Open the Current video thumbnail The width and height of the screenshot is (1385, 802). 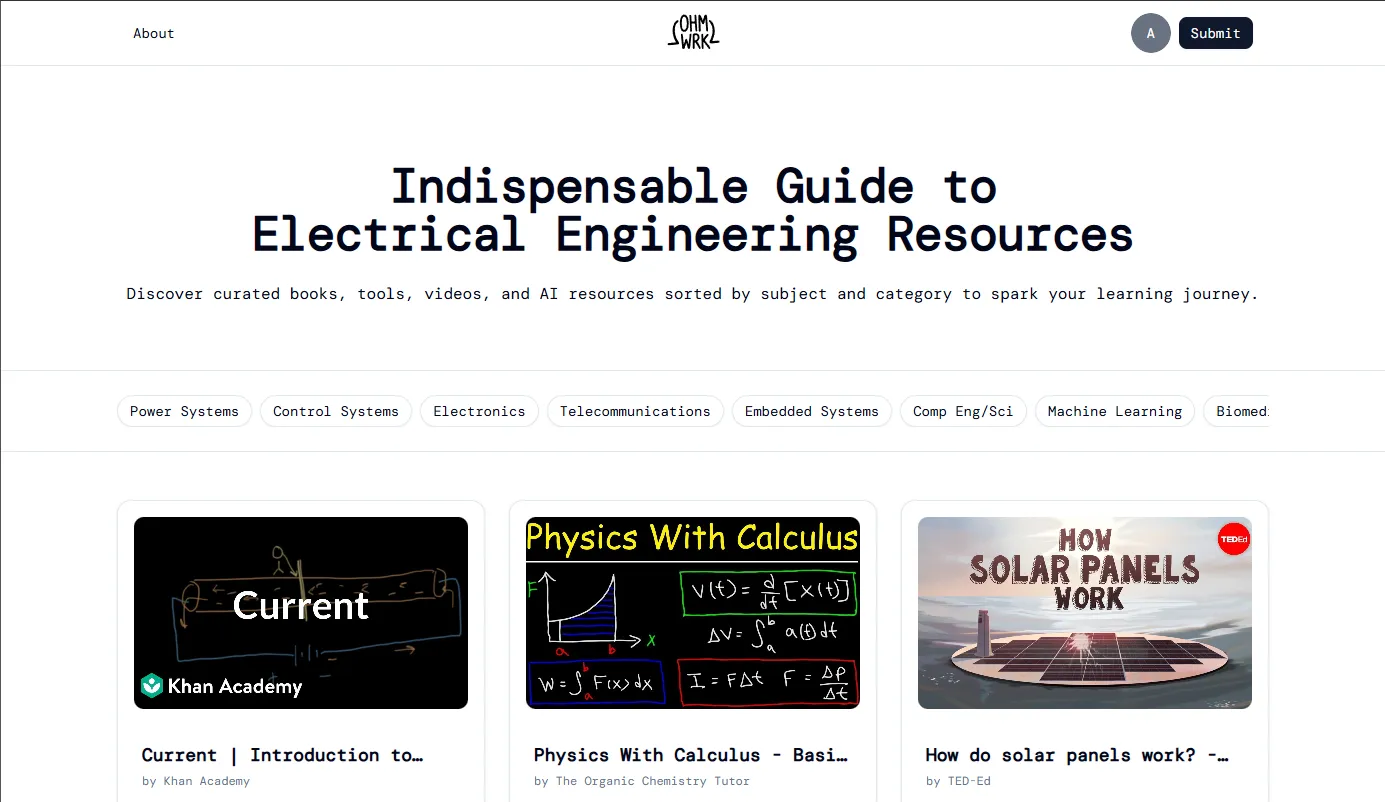301,612
